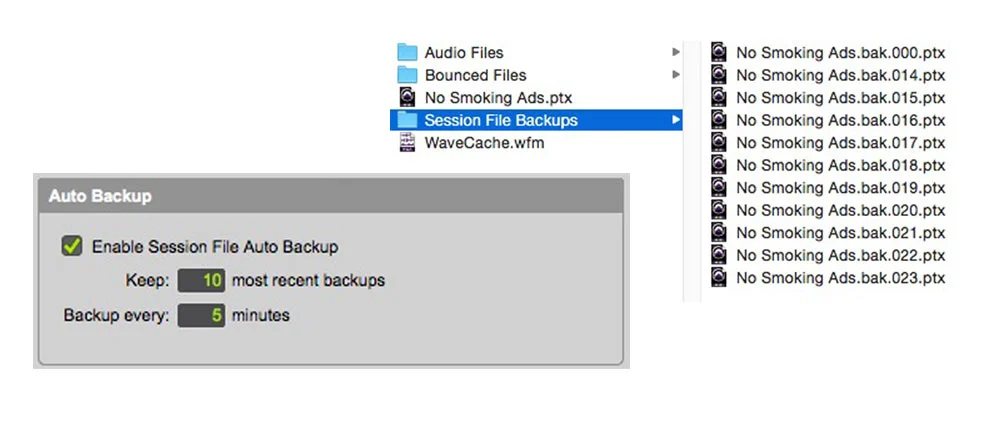
Task: Select the bak.000.ptx backup file icon
Action: [719, 53]
